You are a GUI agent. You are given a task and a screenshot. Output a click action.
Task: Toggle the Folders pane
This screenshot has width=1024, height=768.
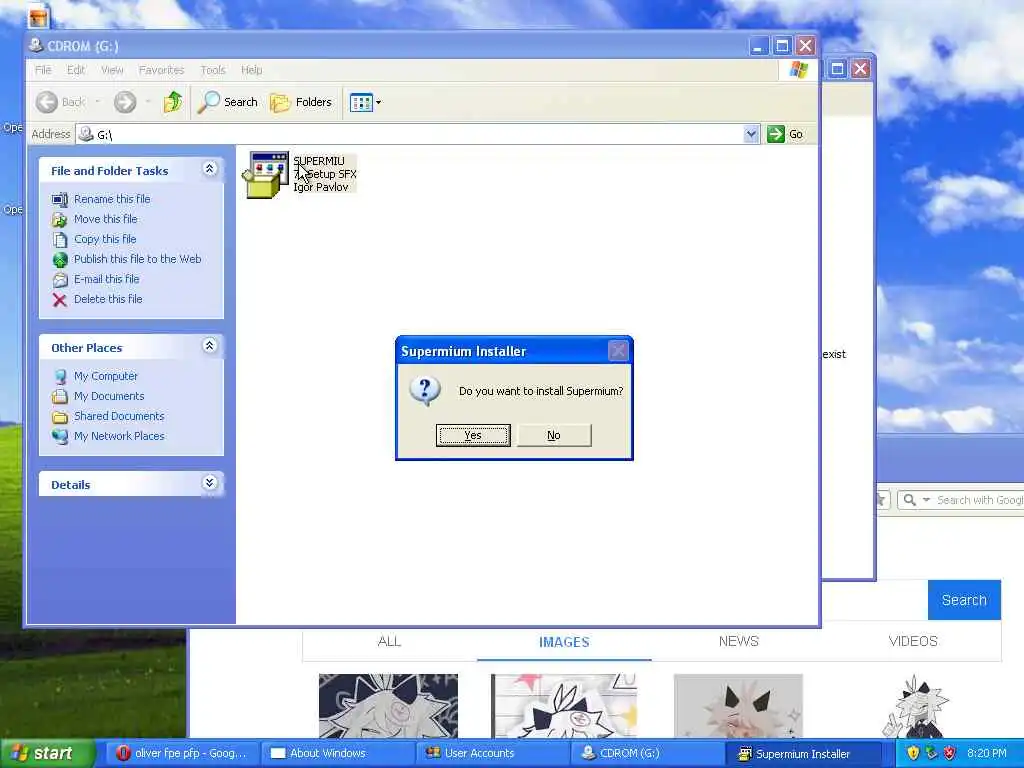point(301,102)
